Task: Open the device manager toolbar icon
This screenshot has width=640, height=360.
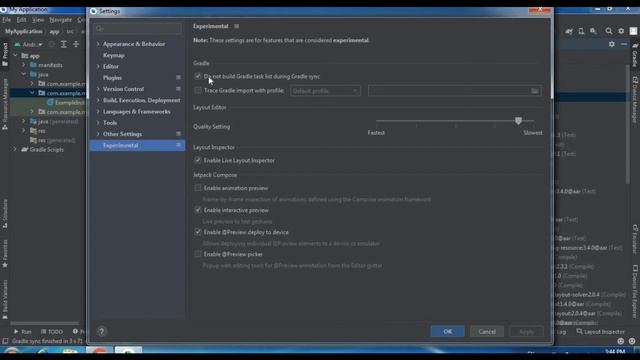Action: [x=581, y=31]
